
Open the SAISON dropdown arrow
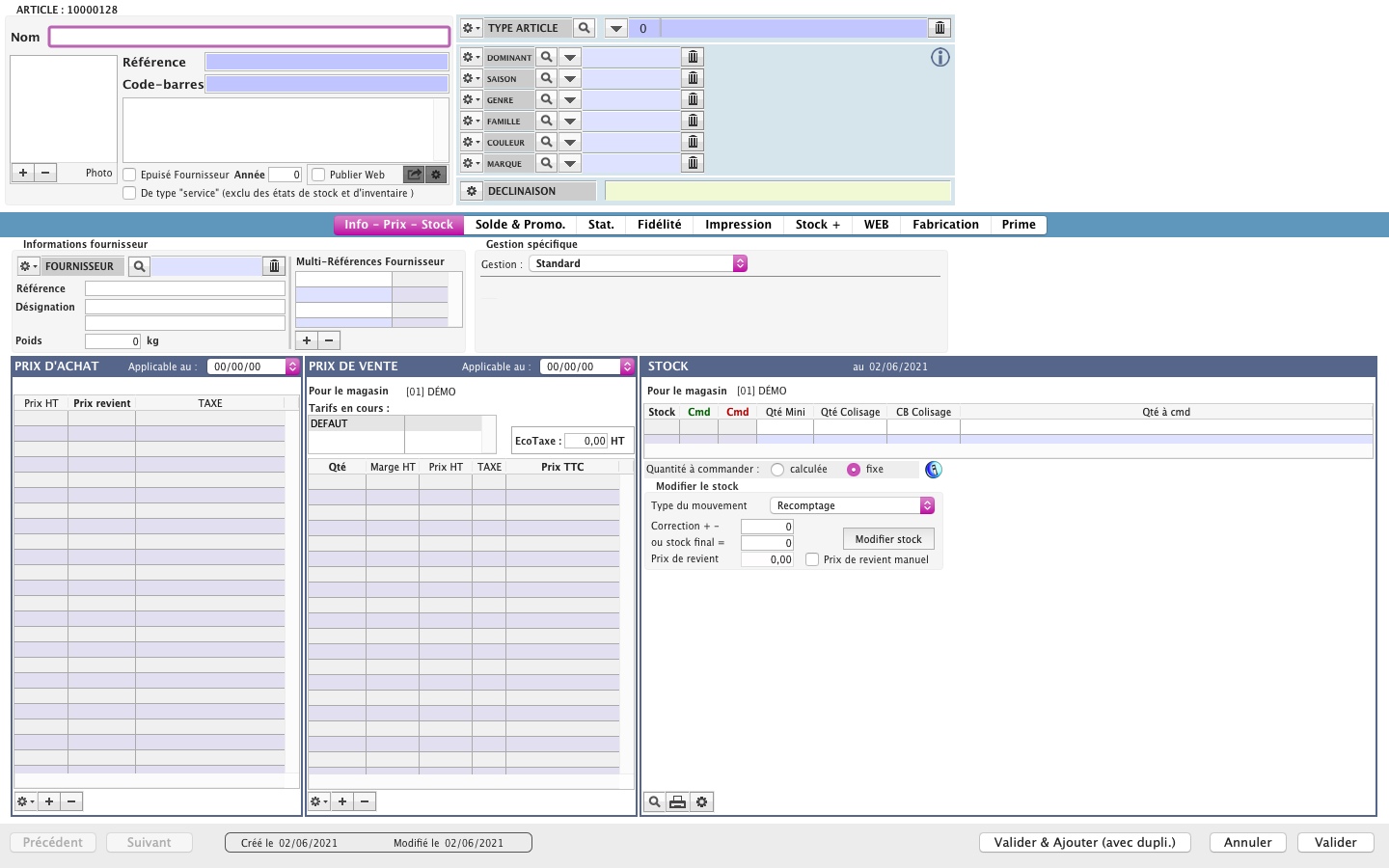tap(570, 78)
